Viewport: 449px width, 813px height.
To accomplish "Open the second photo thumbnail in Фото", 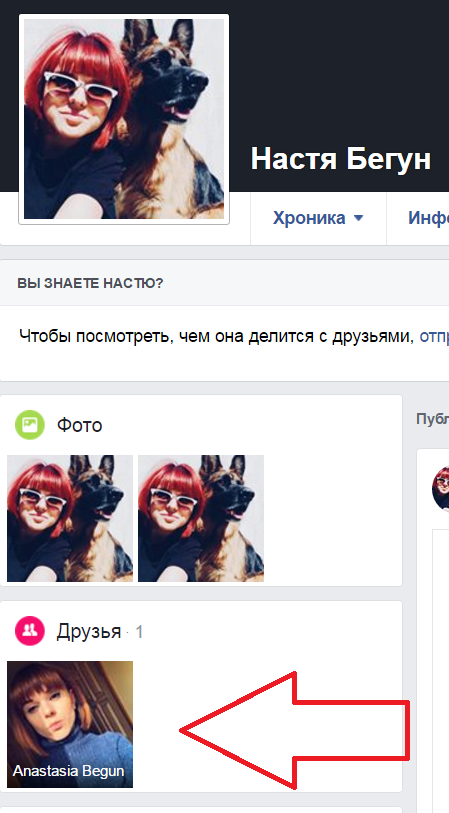I will (x=201, y=518).
